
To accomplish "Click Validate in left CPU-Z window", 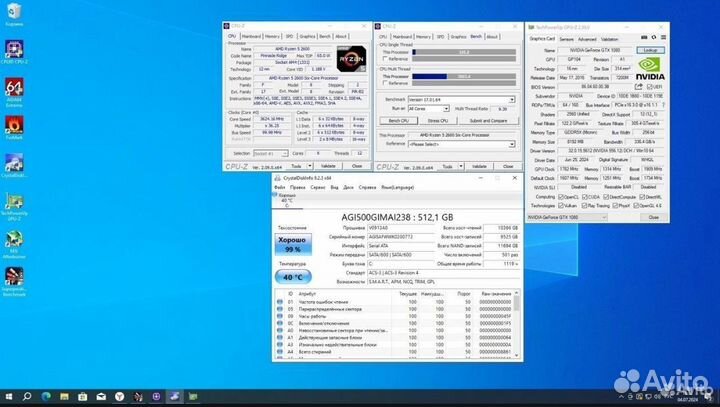I will tap(328, 166).
